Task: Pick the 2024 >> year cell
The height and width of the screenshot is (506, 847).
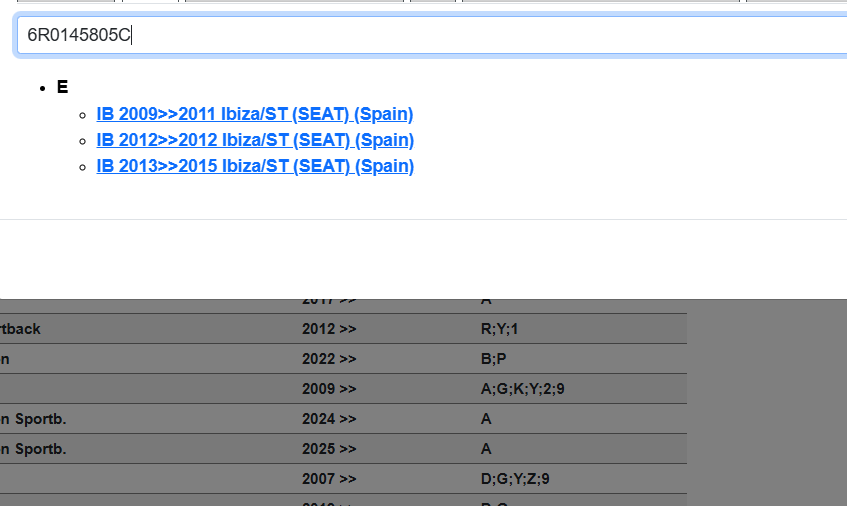Action: click(329, 419)
